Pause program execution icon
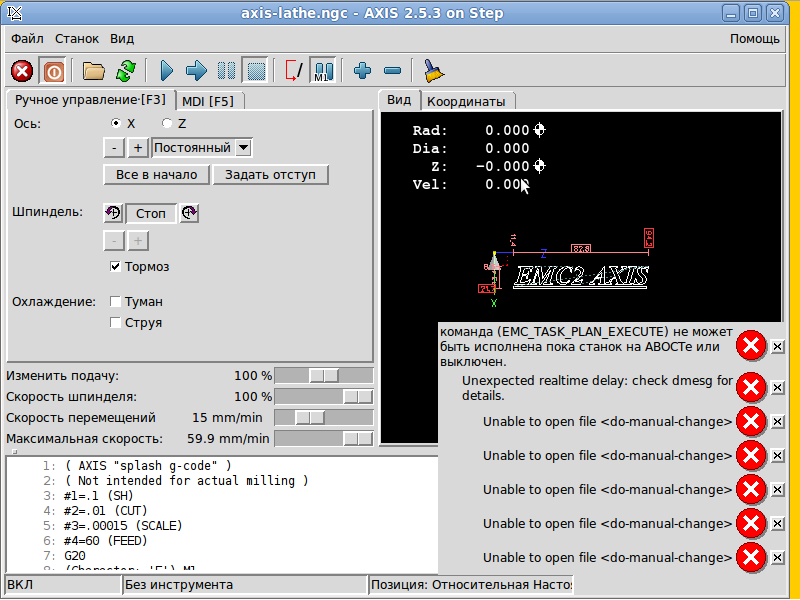 point(226,71)
